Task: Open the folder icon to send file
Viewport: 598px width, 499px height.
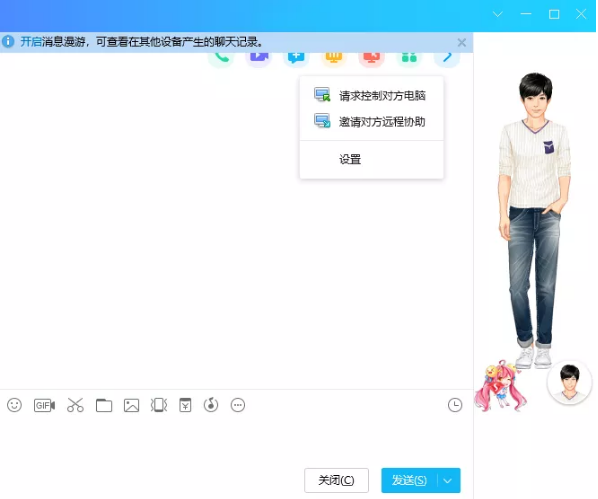Action: pyautogui.click(x=104, y=405)
